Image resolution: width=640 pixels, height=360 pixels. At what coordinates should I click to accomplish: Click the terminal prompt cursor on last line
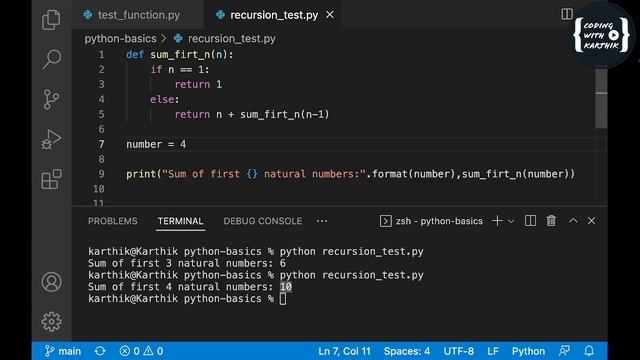click(x=283, y=299)
